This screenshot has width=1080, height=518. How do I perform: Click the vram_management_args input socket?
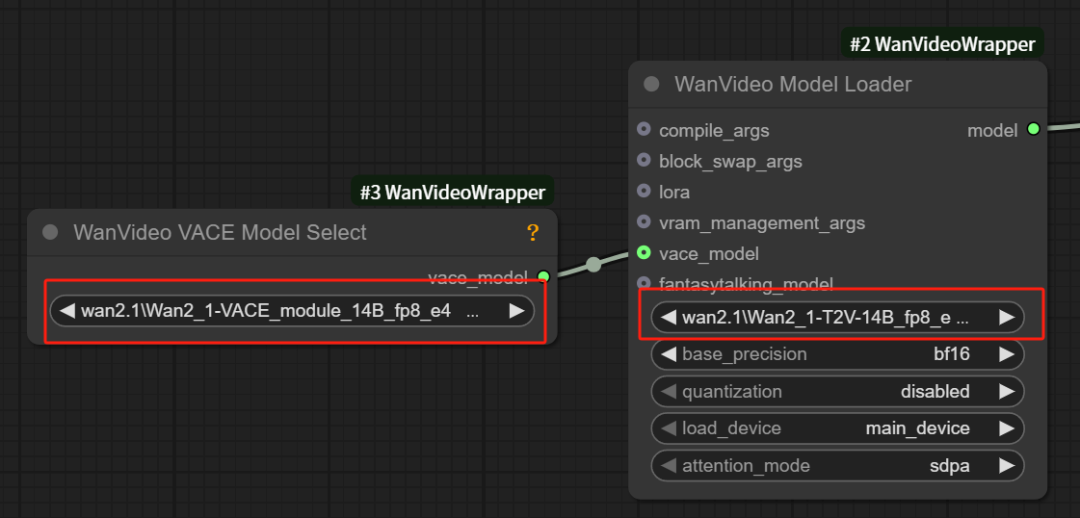pos(643,223)
